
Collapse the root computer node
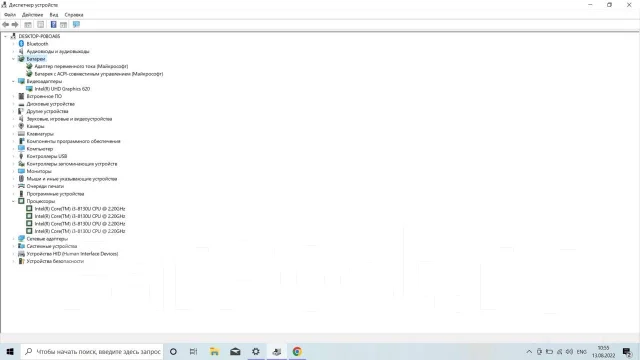point(5,36)
